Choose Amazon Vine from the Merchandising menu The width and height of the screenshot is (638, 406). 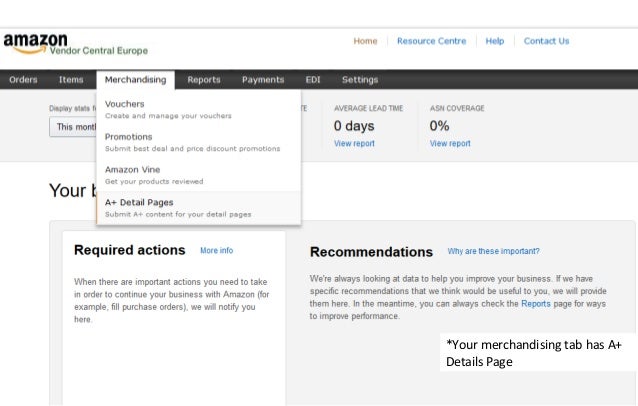tap(199, 175)
